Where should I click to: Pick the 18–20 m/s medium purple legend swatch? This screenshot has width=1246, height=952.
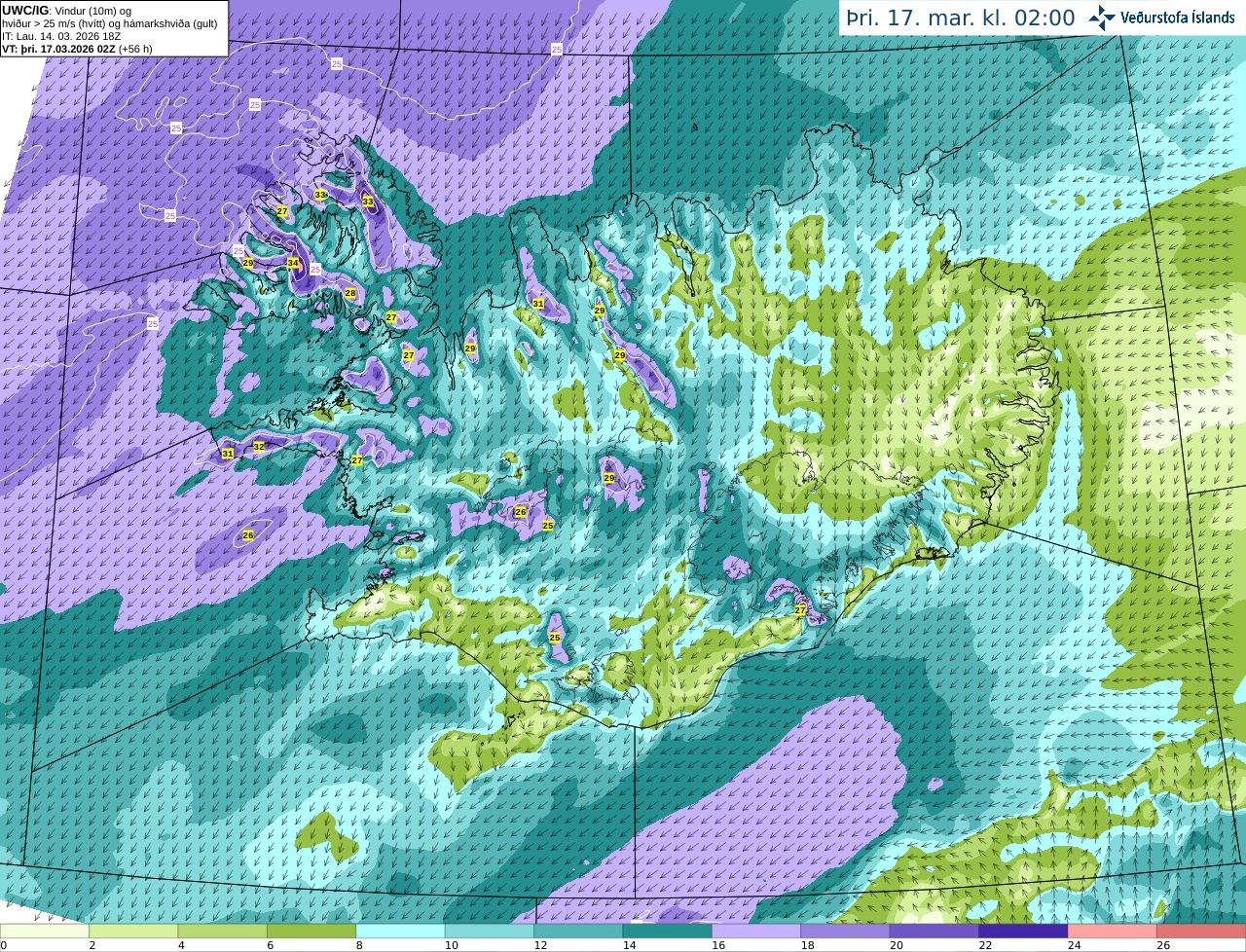click(x=845, y=932)
